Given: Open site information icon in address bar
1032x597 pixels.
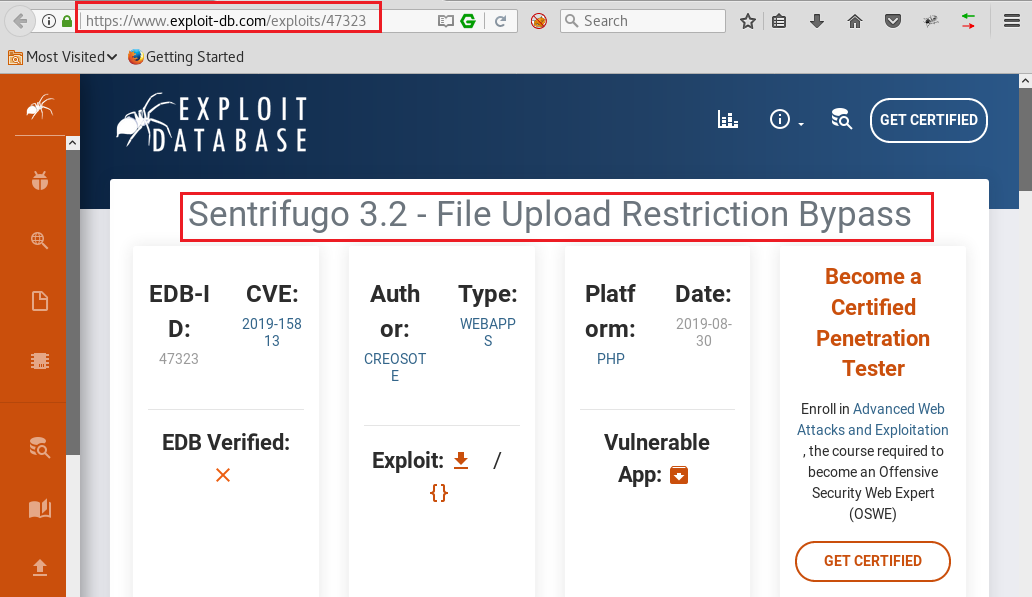Looking at the screenshot, I should 49,21.
